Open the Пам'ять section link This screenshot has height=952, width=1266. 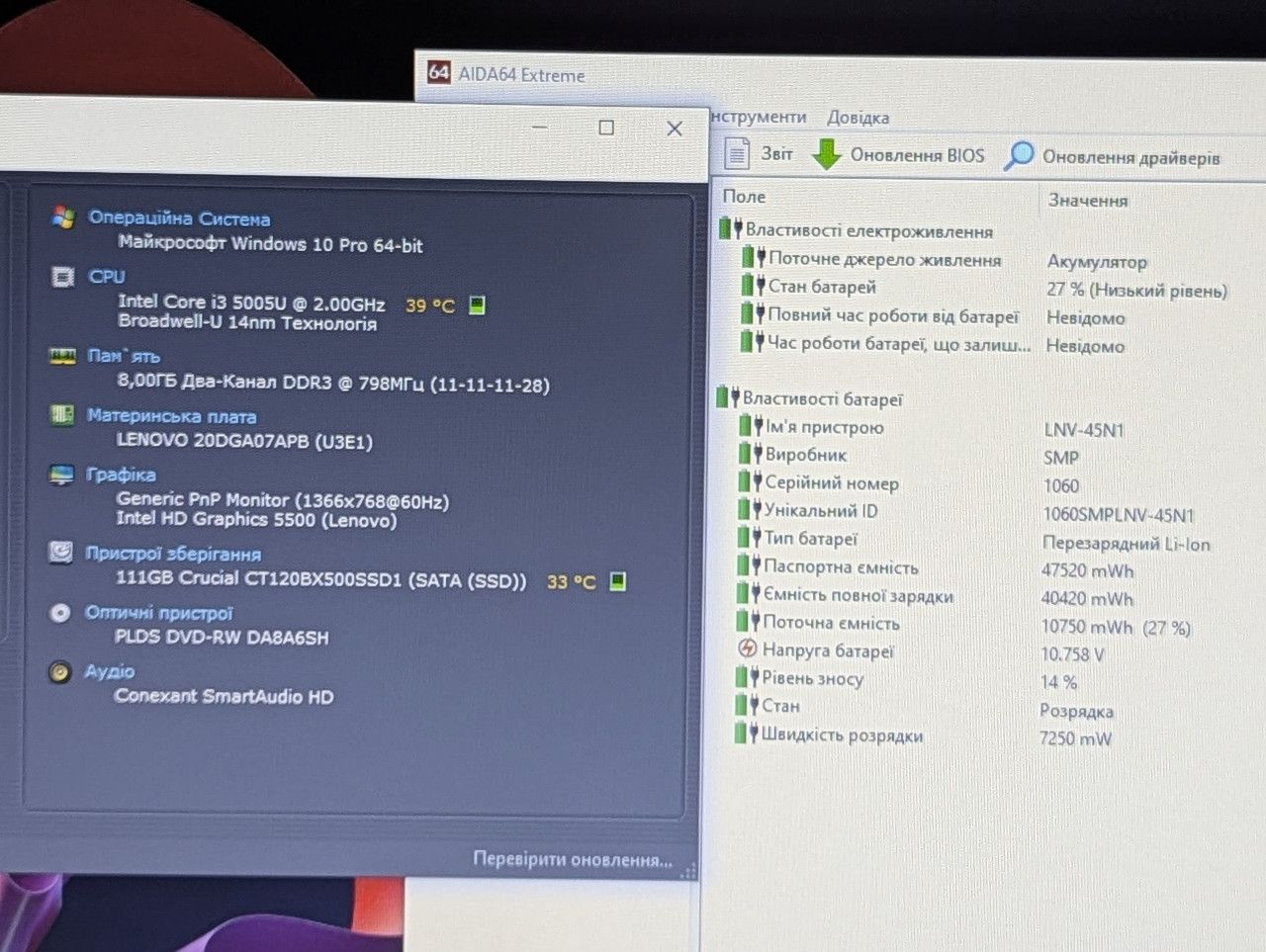[124, 356]
